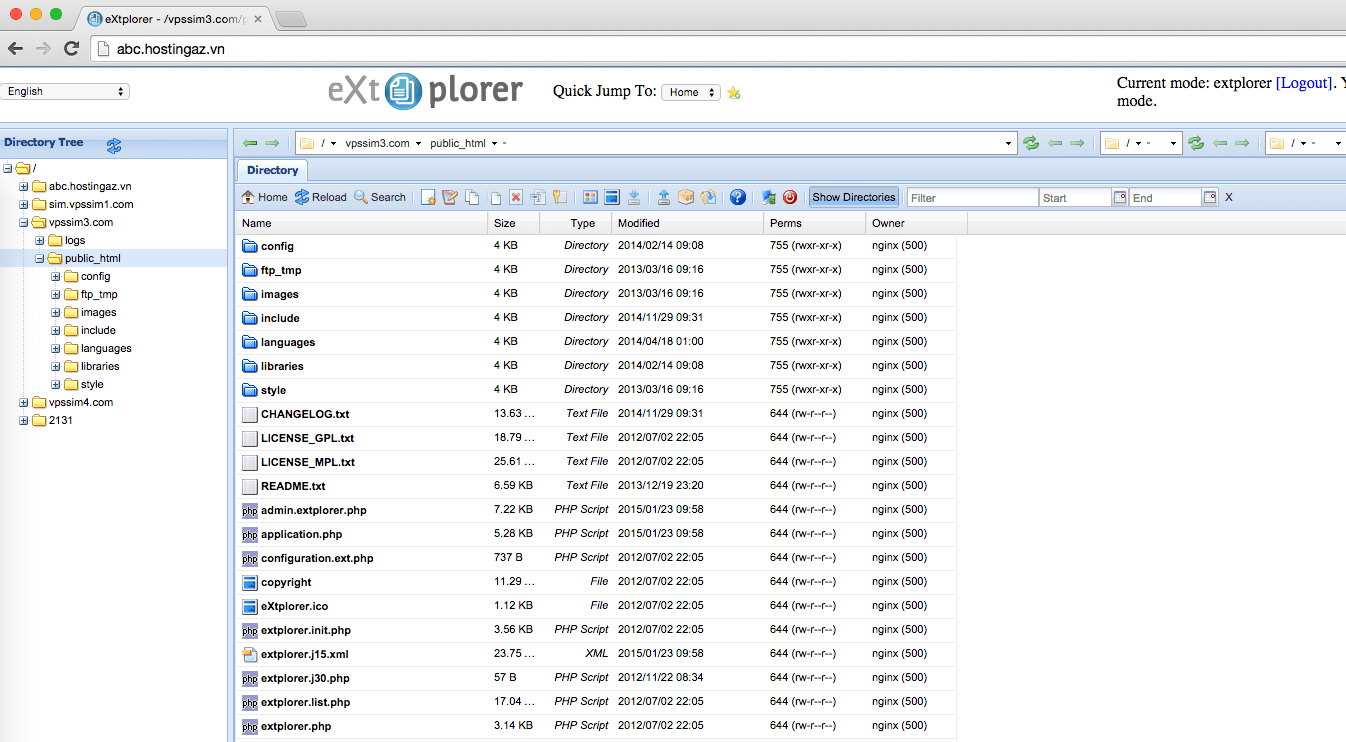Screen dimensions: 1346x742
Task: Clear the filter with X
Action: click(1229, 197)
